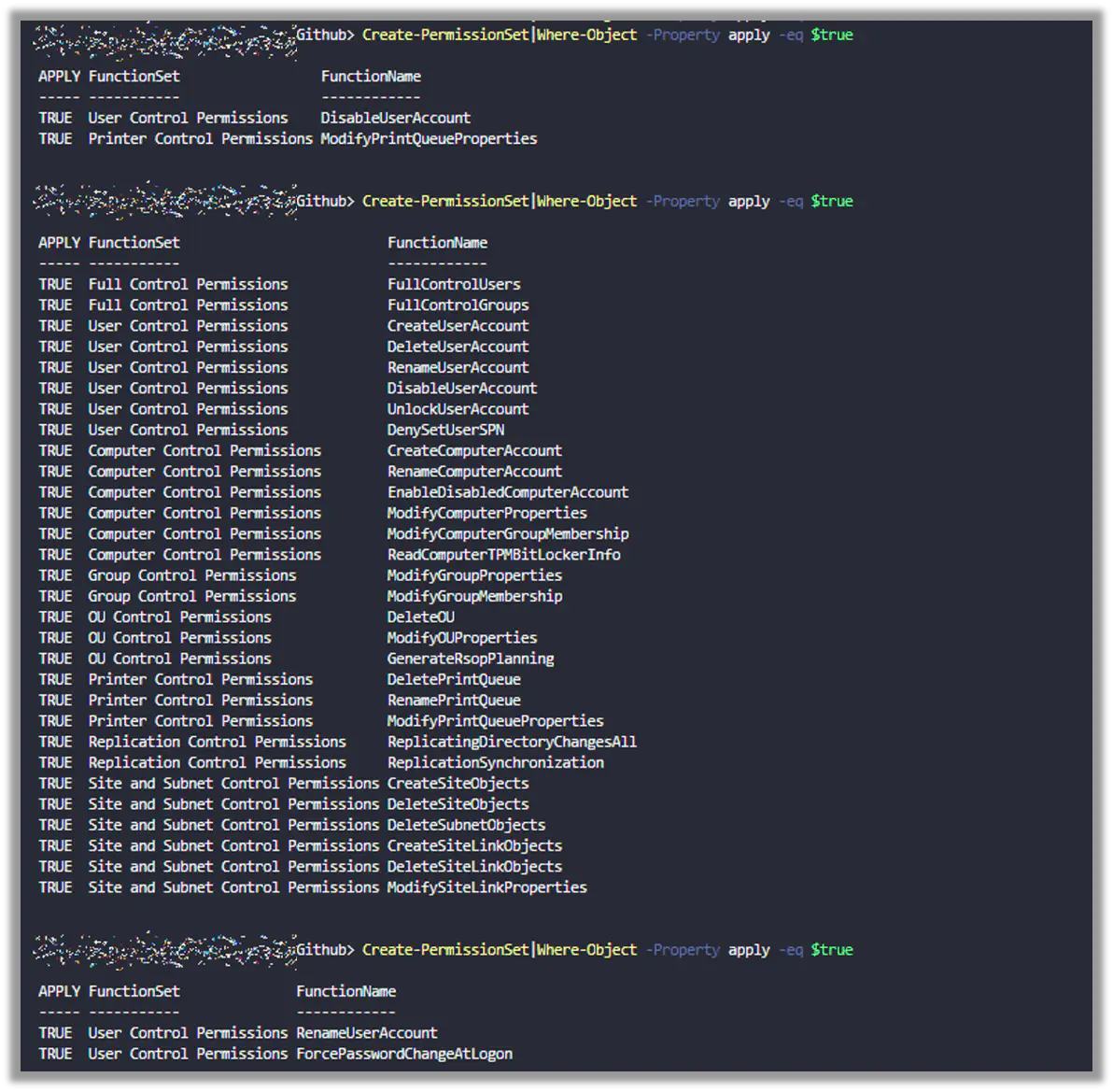The image size is (1113, 1092).
Task: Click the text 'GenerateRsopPlanning'
Action: (471, 659)
